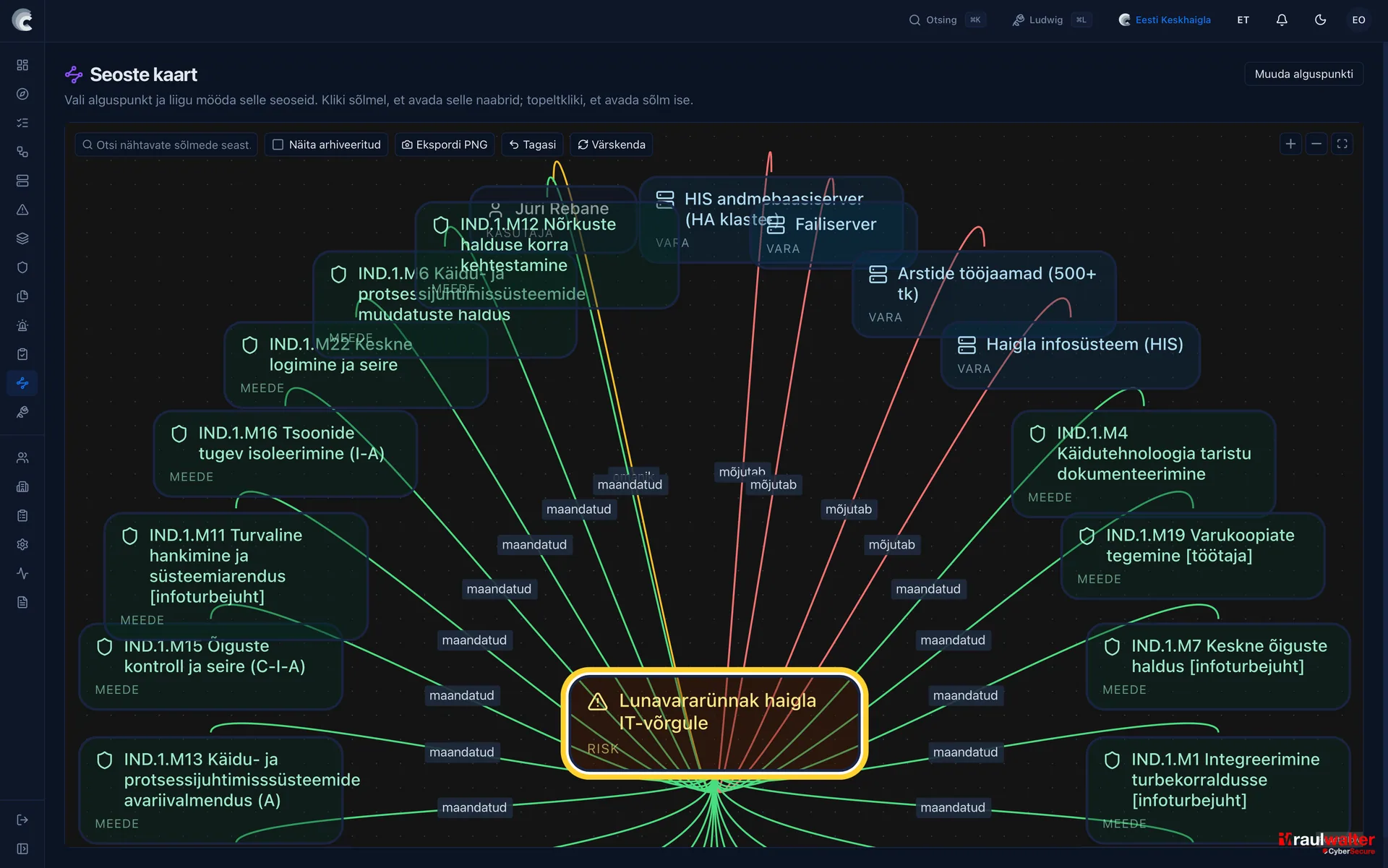Open the workflow nodes icon in sidebar
The height and width of the screenshot is (868, 1388).
coord(22,152)
